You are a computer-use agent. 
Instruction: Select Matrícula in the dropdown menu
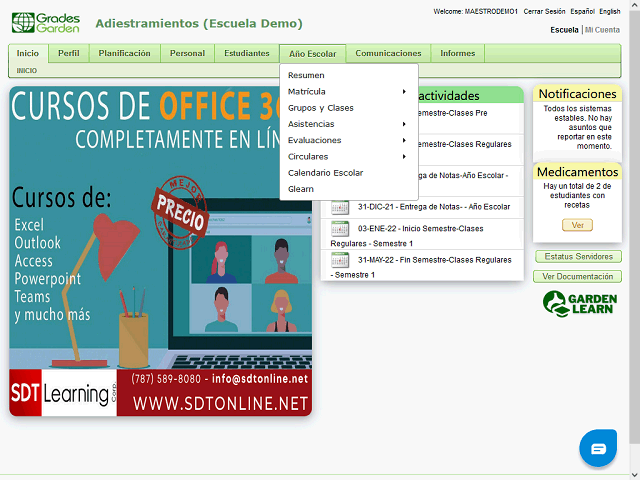tap(349, 91)
